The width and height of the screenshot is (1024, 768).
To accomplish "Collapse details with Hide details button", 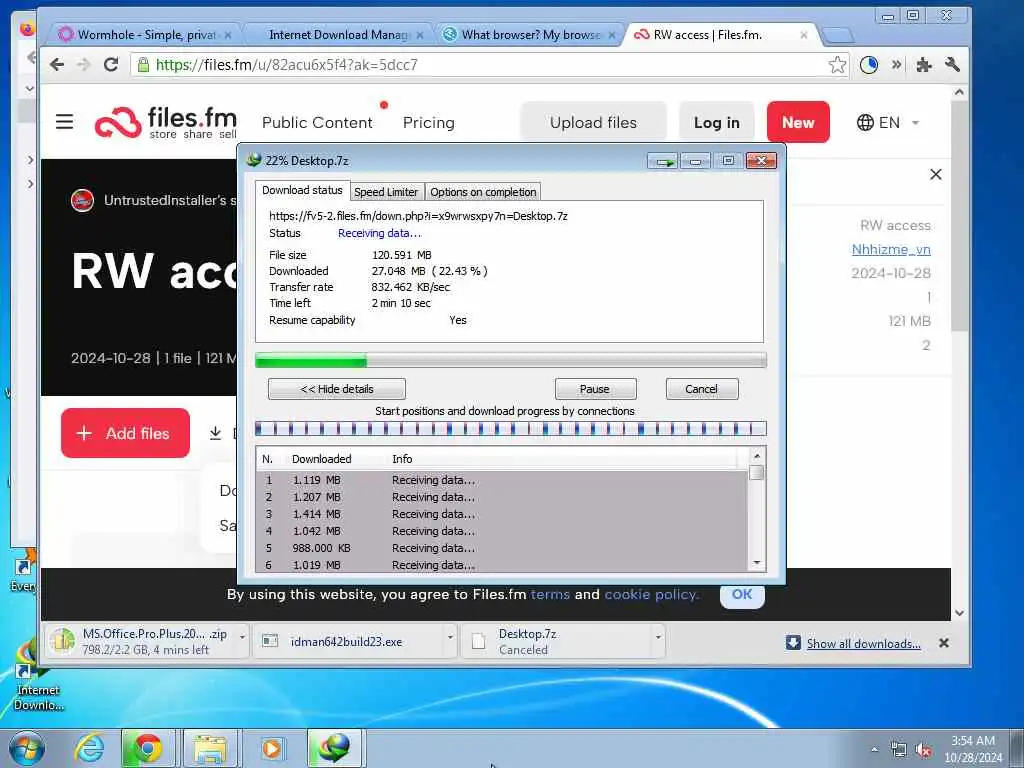I will (337, 389).
